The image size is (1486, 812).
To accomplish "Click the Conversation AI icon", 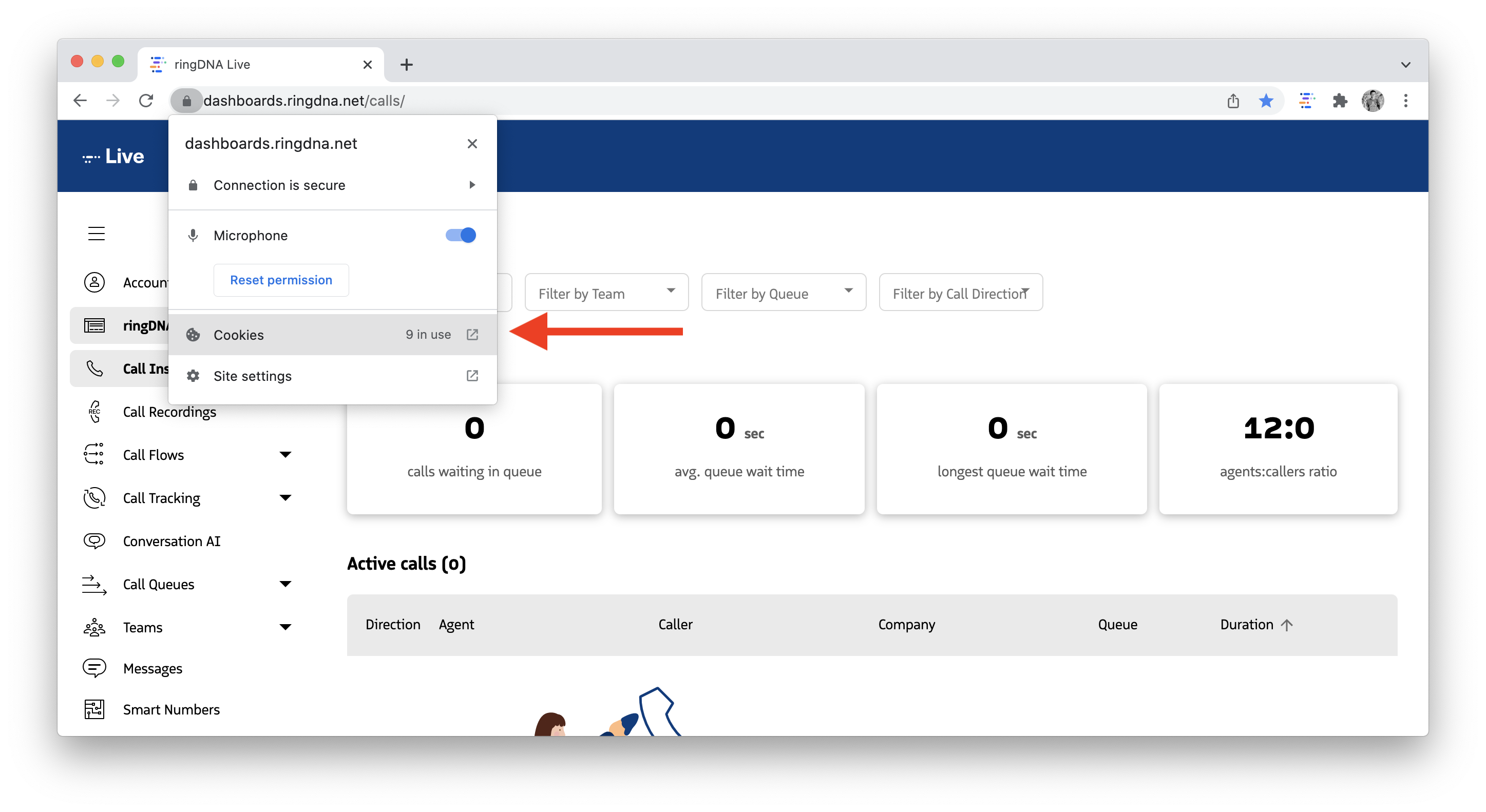I will tap(94, 541).
